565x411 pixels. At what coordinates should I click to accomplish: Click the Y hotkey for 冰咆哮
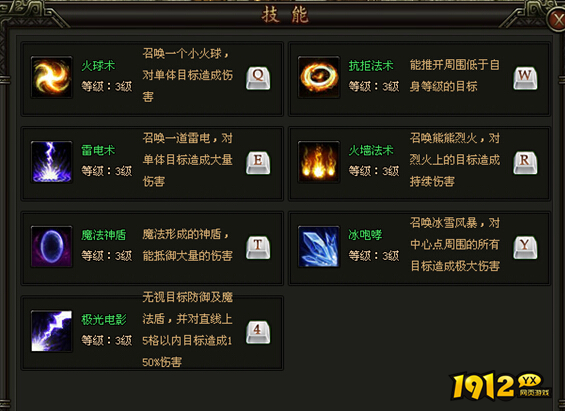[x=525, y=248]
